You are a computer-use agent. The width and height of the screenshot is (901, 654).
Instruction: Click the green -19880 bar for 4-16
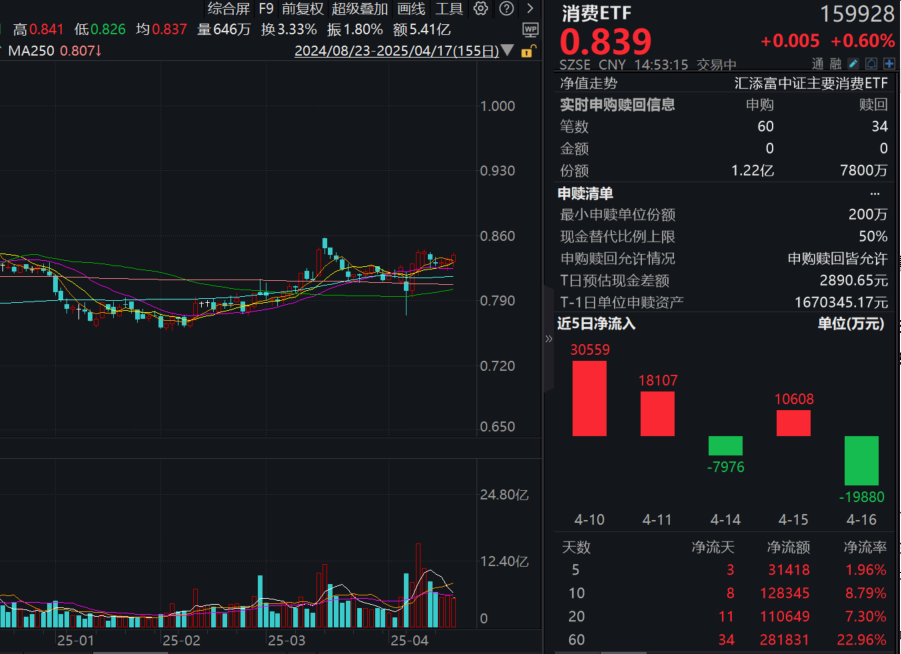pos(862,462)
